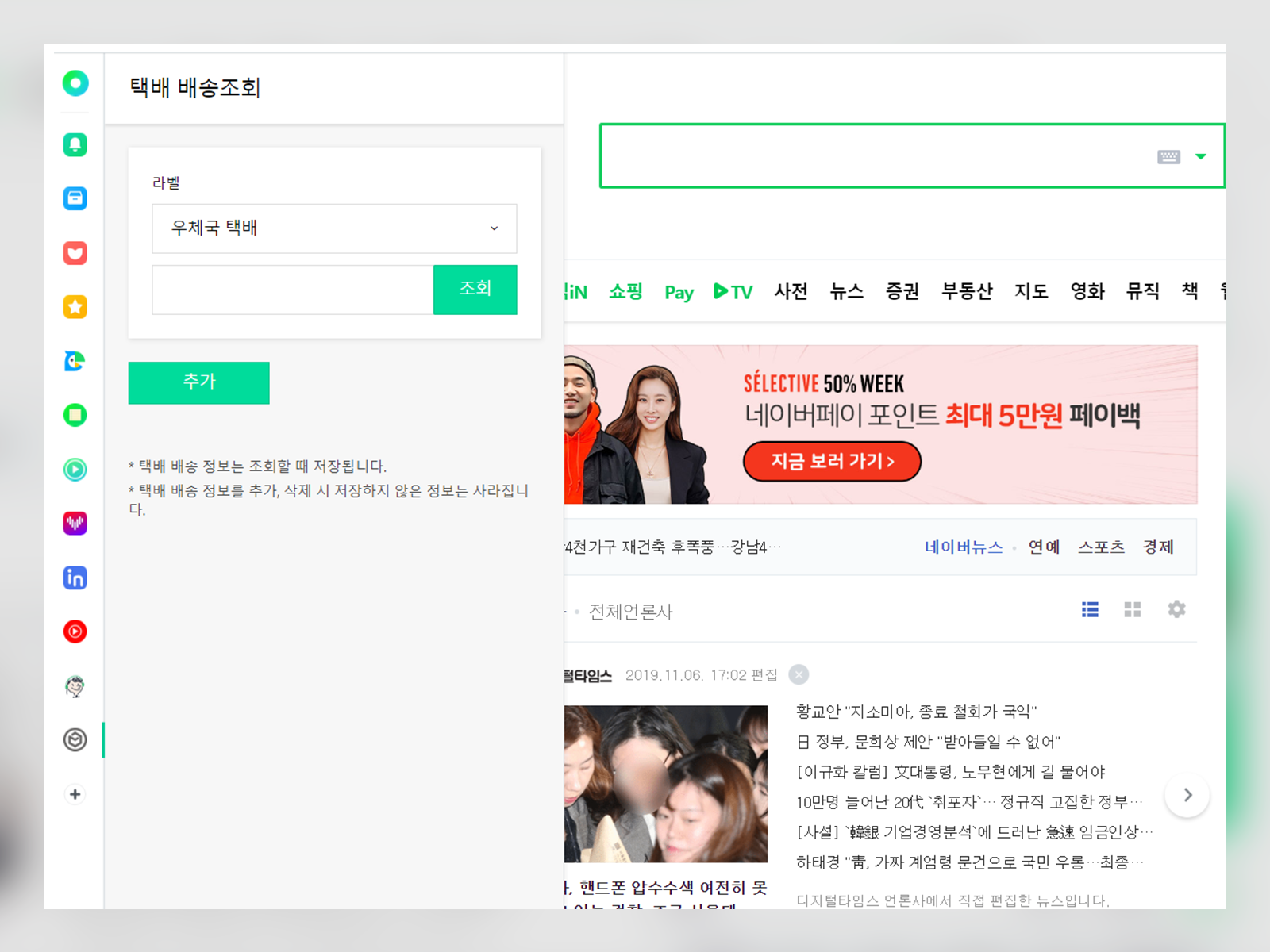Expand the search box autocomplete arrow
The image size is (1270, 952).
pyautogui.click(x=1201, y=156)
